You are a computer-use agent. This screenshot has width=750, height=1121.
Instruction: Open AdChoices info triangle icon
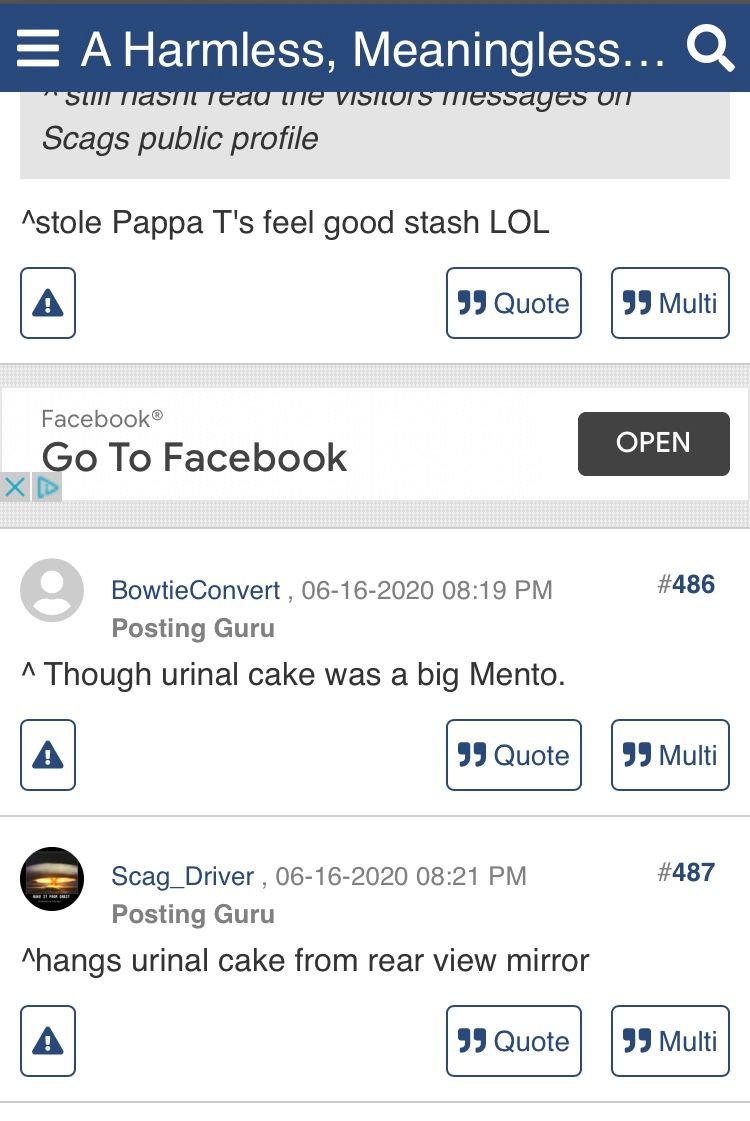click(47, 488)
